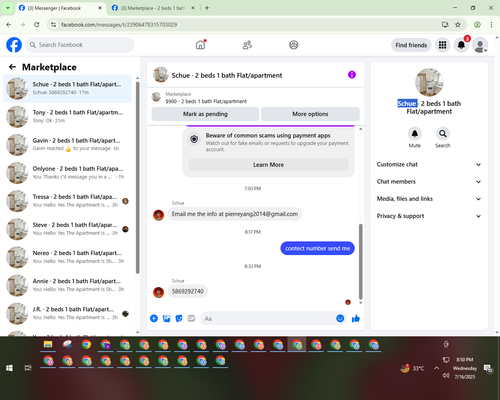Click the conversation list scrollbar
Viewport: 500px width, 400px height.
[x=138, y=177]
